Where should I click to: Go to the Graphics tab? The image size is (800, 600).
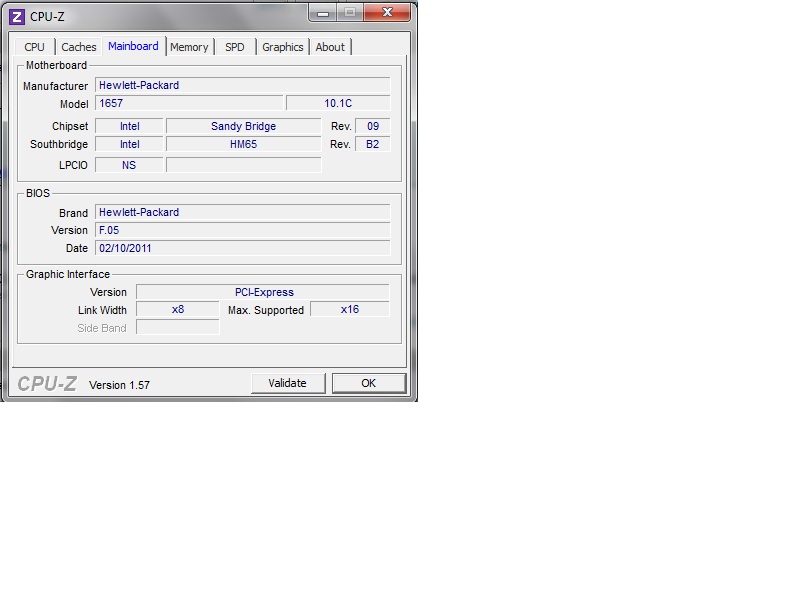click(283, 47)
